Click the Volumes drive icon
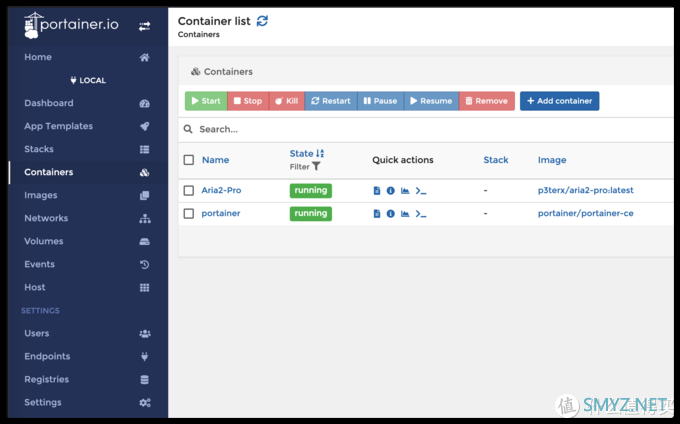The width and height of the screenshot is (680, 424). [x=144, y=241]
